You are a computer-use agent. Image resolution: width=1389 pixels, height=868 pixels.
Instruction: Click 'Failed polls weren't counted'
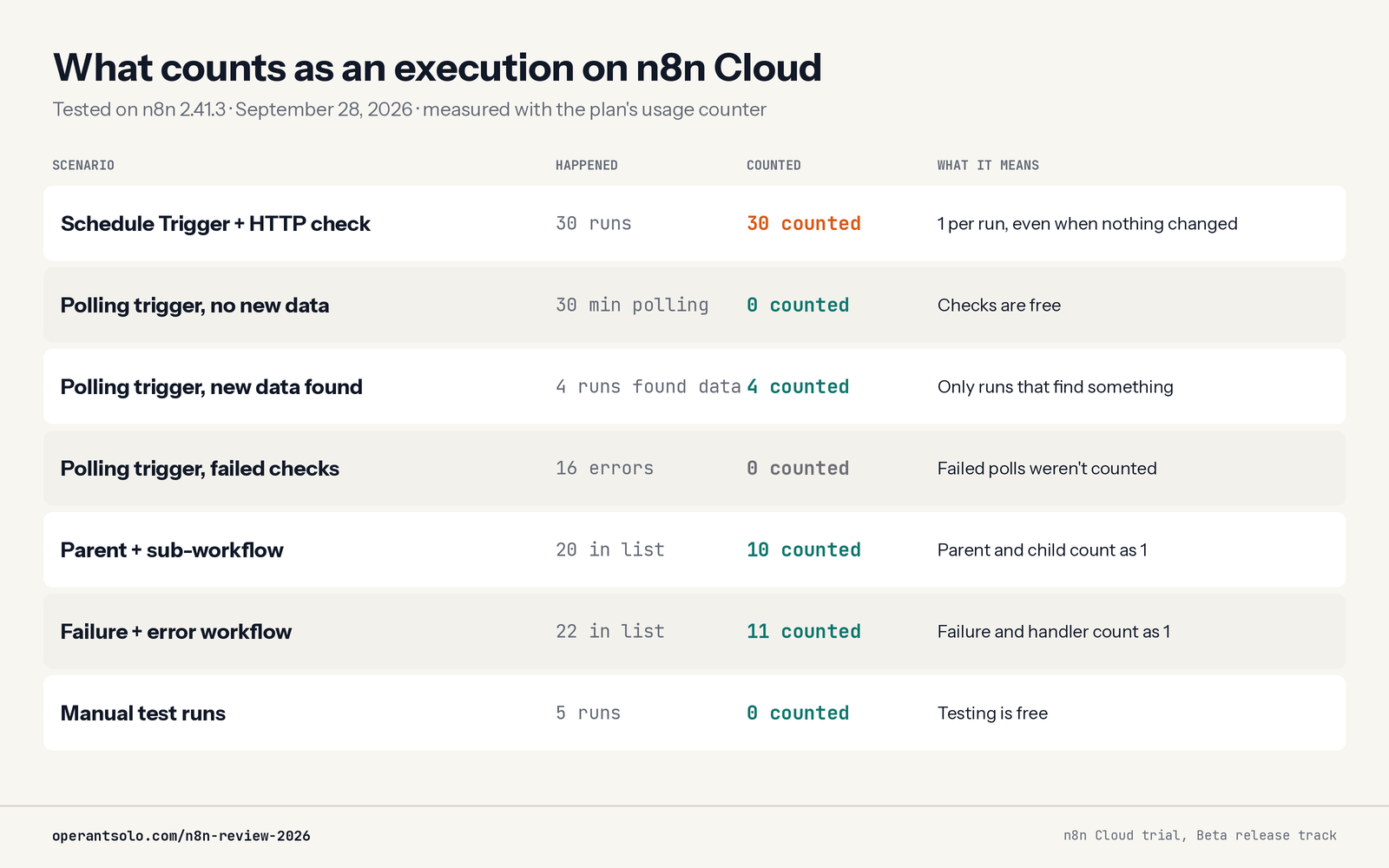coord(1047,469)
